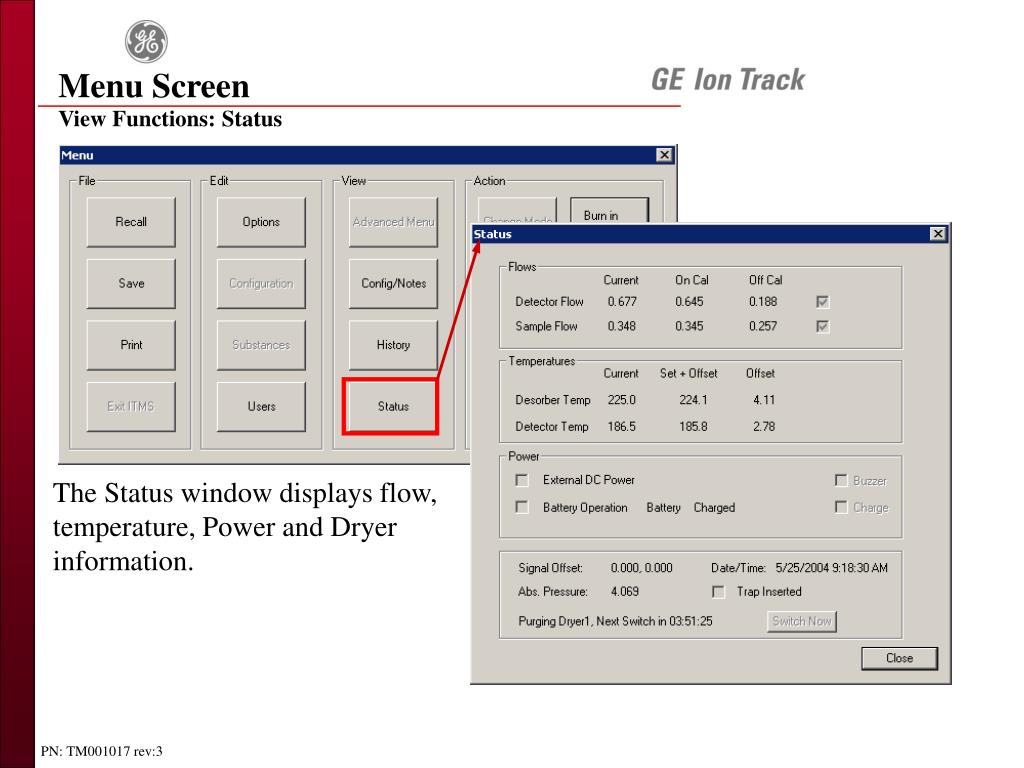Click the Status window title bar
Screen dimensions: 1024x768
[711, 234]
